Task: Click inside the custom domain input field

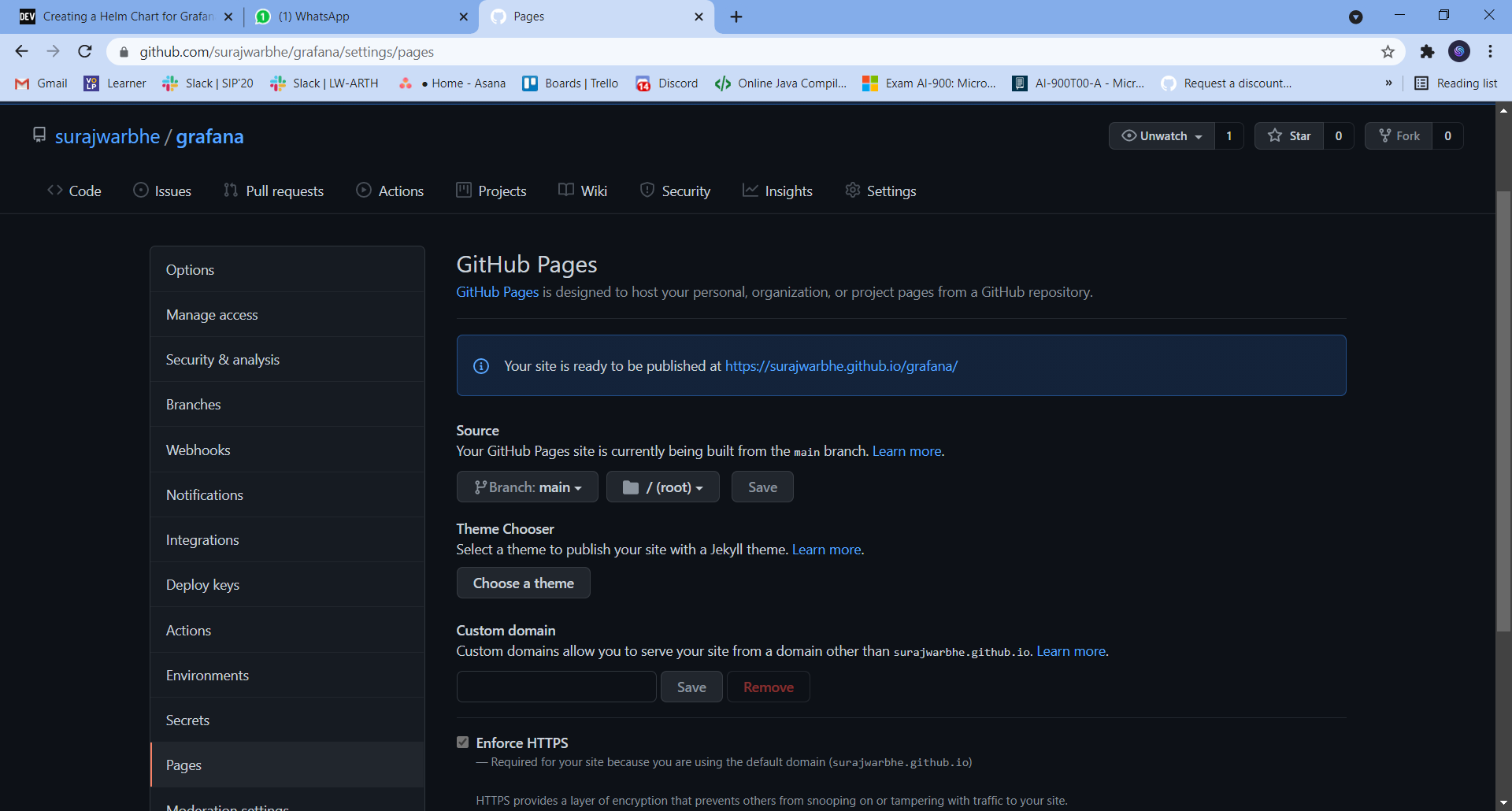Action: (x=555, y=686)
